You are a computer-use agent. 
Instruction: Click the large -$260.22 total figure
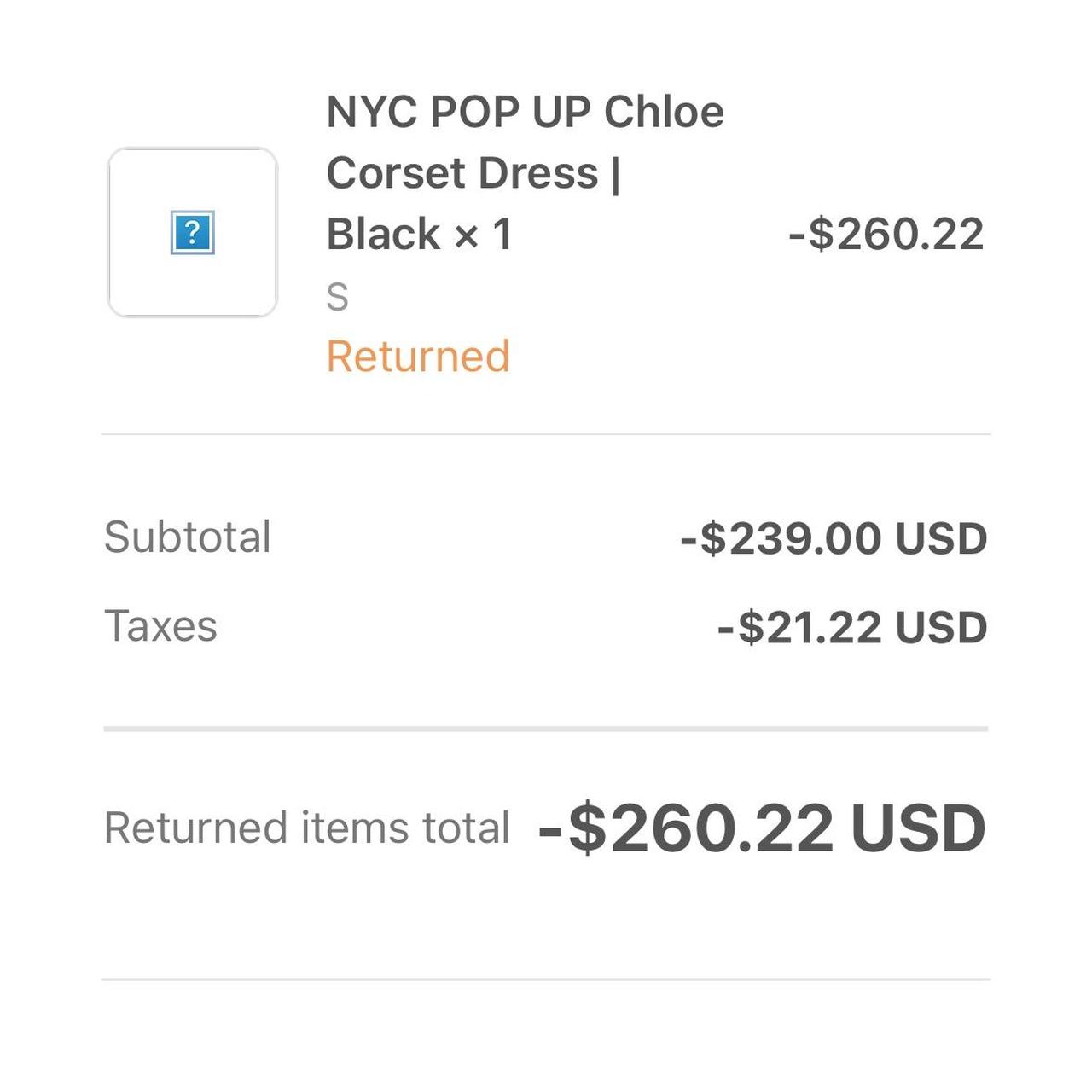pyautogui.click(x=686, y=828)
